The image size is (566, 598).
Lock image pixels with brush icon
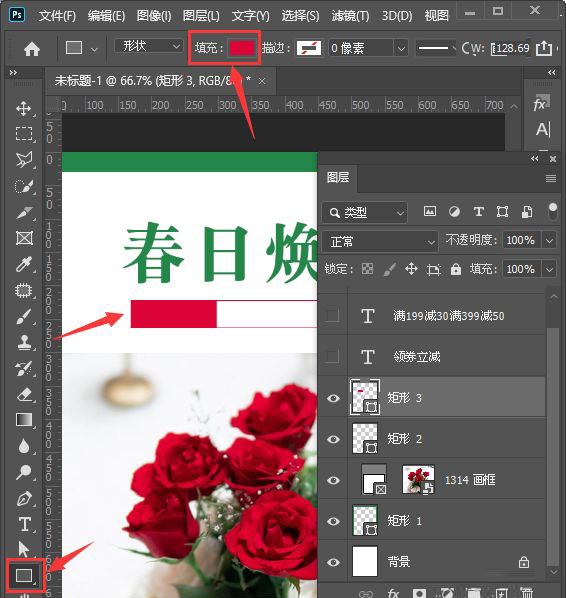pyautogui.click(x=389, y=269)
